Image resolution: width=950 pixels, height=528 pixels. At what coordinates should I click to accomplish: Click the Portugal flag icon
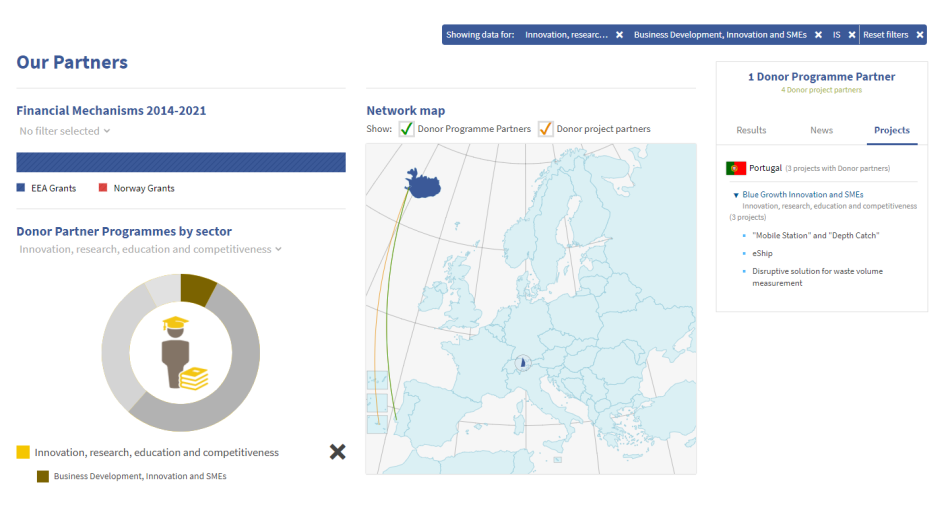(x=735, y=168)
